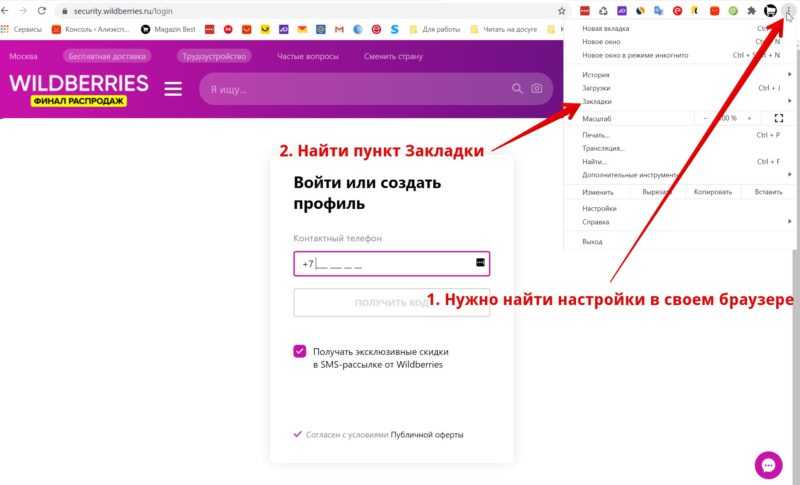Open the hamburger catalog menu
The width and height of the screenshot is (800, 485).
pos(173,89)
